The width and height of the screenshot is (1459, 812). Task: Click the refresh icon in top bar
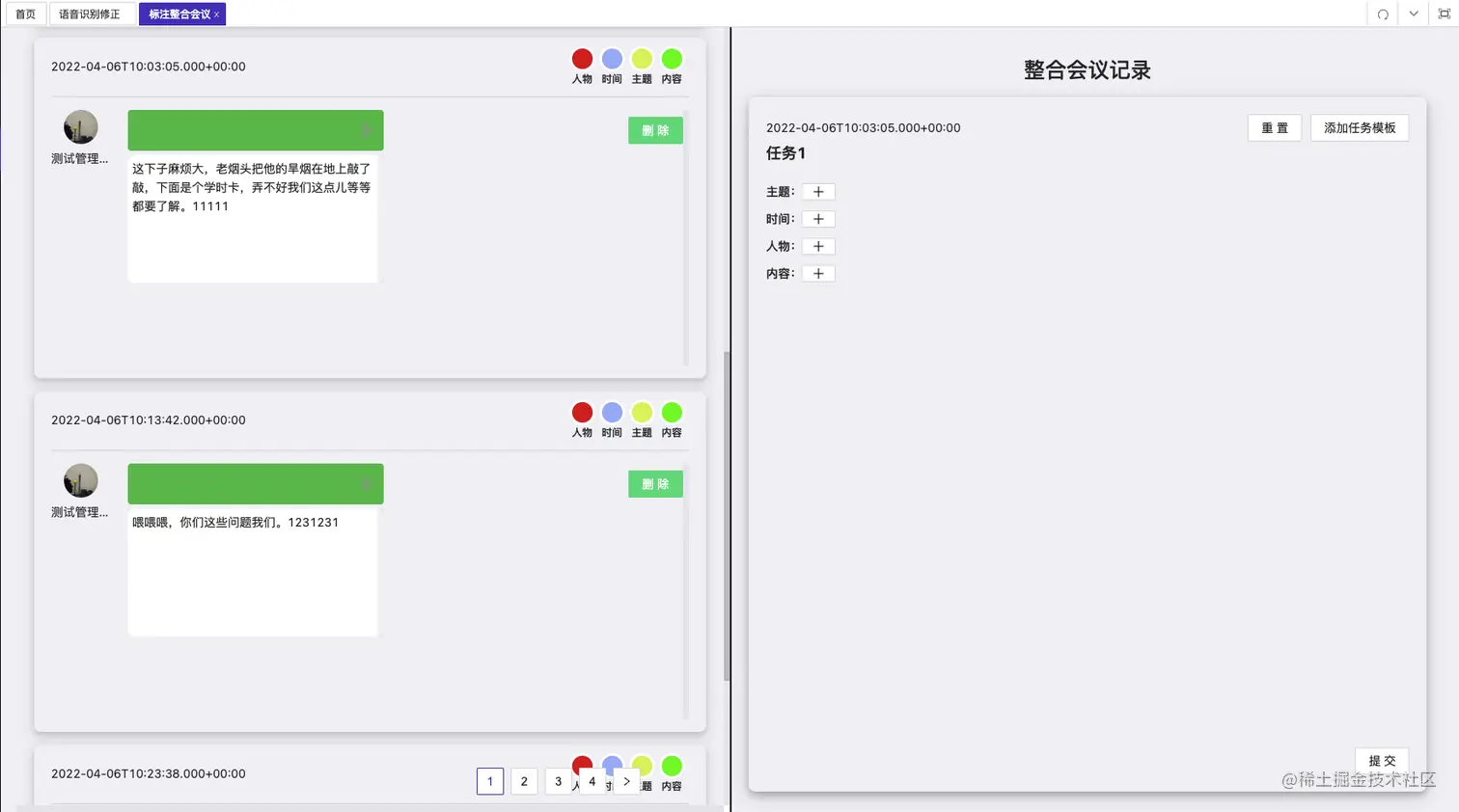[1383, 14]
